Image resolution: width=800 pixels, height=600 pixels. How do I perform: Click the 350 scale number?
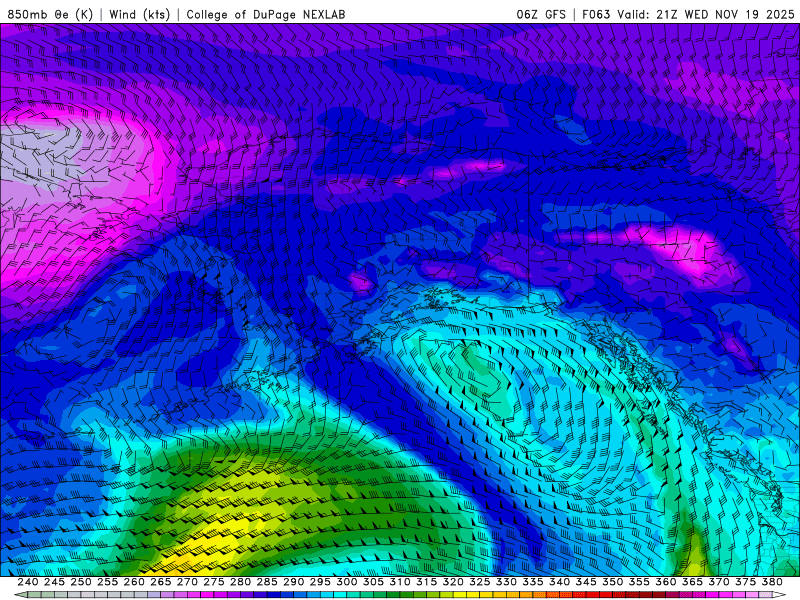pos(612,582)
